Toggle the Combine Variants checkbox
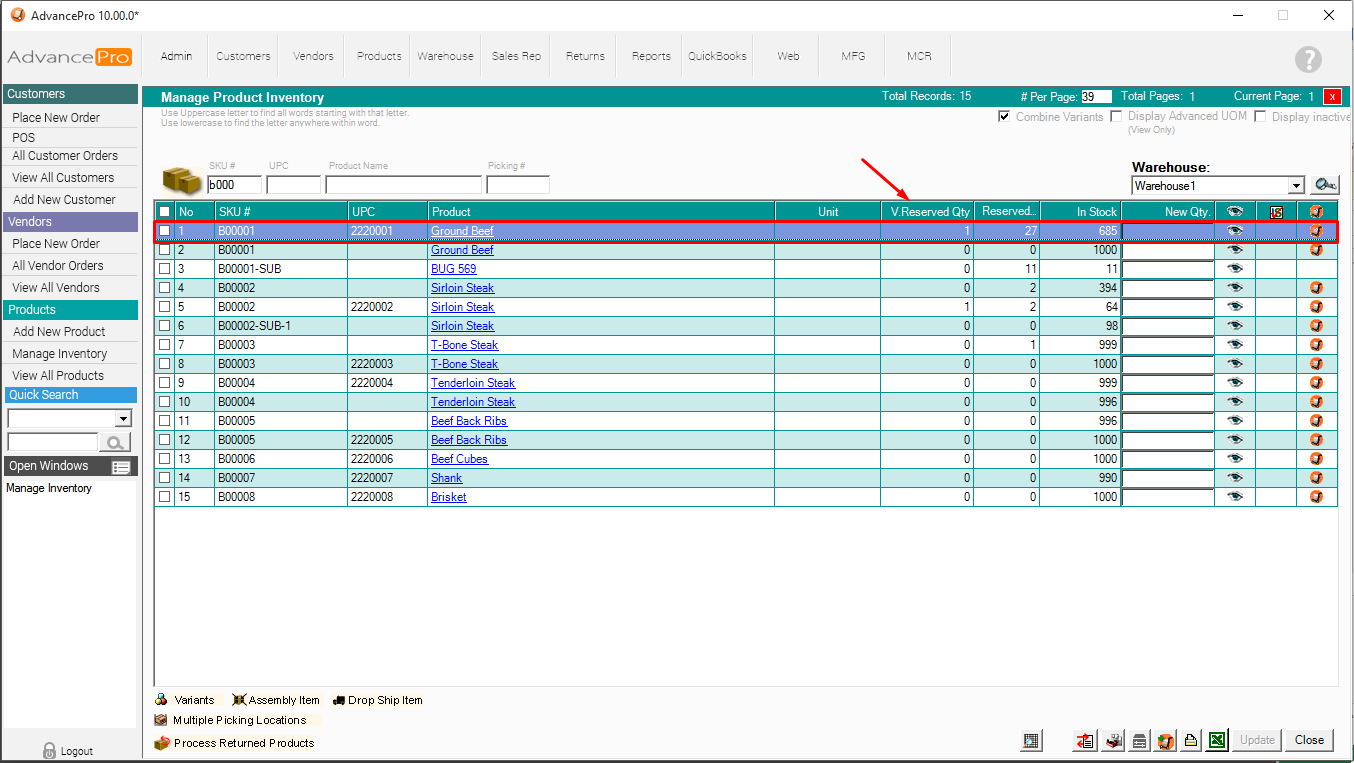This screenshot has height=763, width=1354. (1004, 117)
